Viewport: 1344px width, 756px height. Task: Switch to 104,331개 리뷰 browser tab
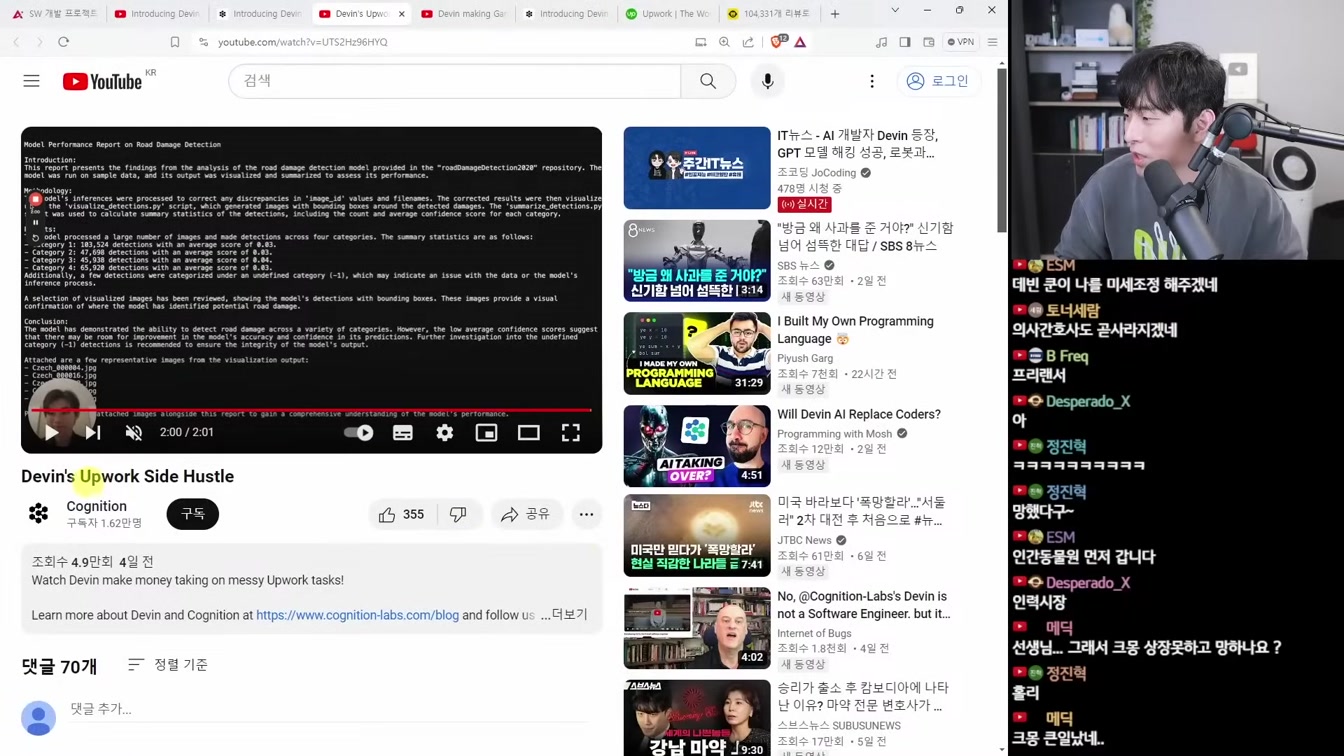(x=770, y=14)
